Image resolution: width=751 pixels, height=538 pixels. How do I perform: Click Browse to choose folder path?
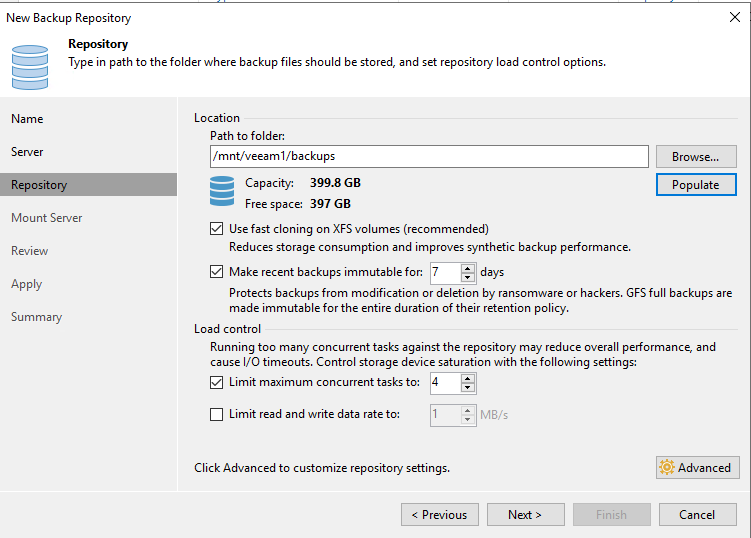click(x=696, y=157)
